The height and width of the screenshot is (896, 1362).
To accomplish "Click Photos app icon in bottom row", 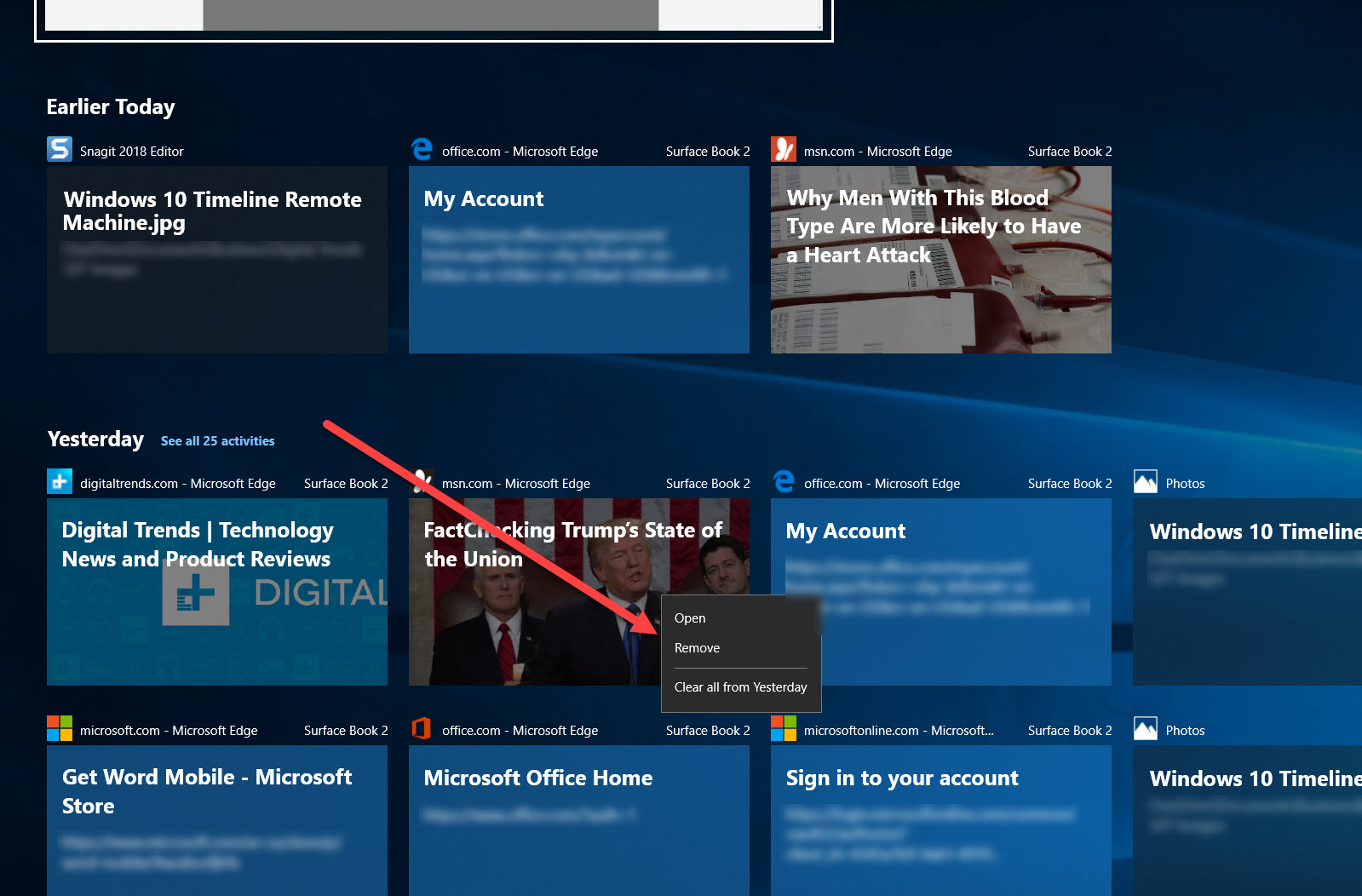I will [1146, 728].
